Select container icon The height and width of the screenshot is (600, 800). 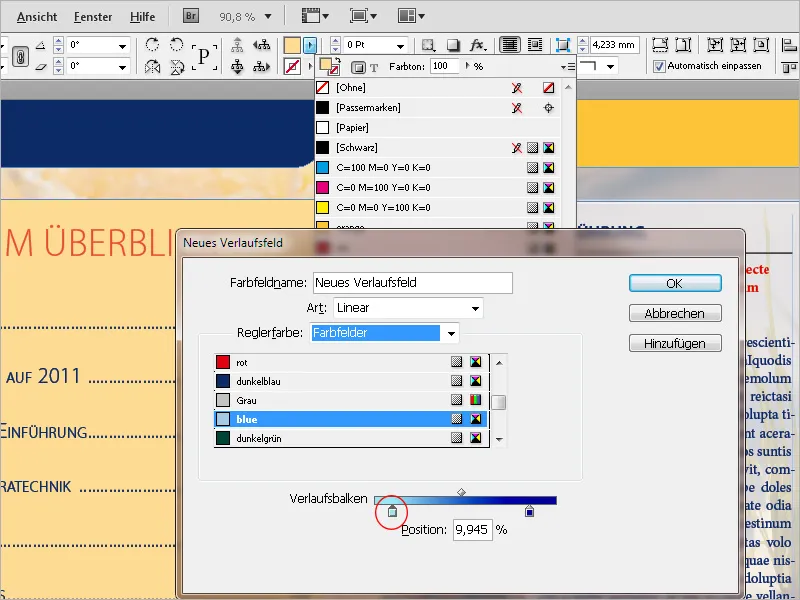pos(237,45)
